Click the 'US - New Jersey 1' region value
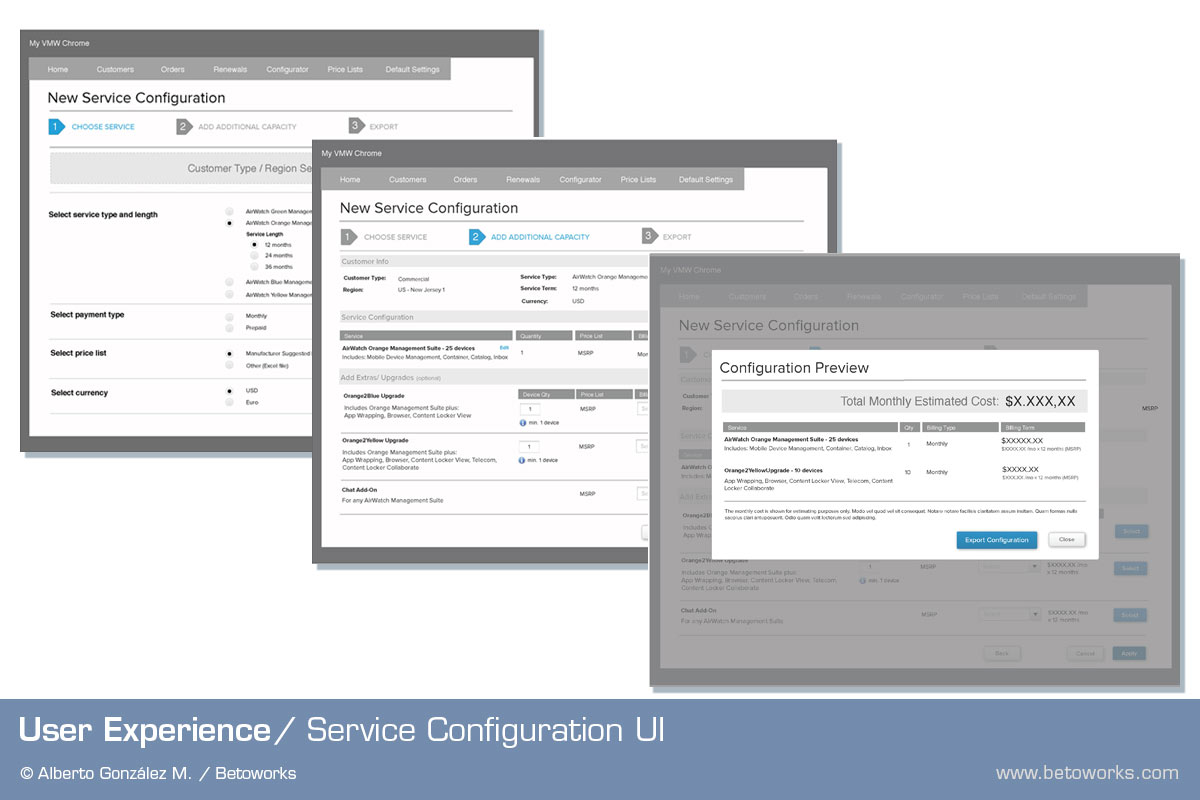 (422, 290)
